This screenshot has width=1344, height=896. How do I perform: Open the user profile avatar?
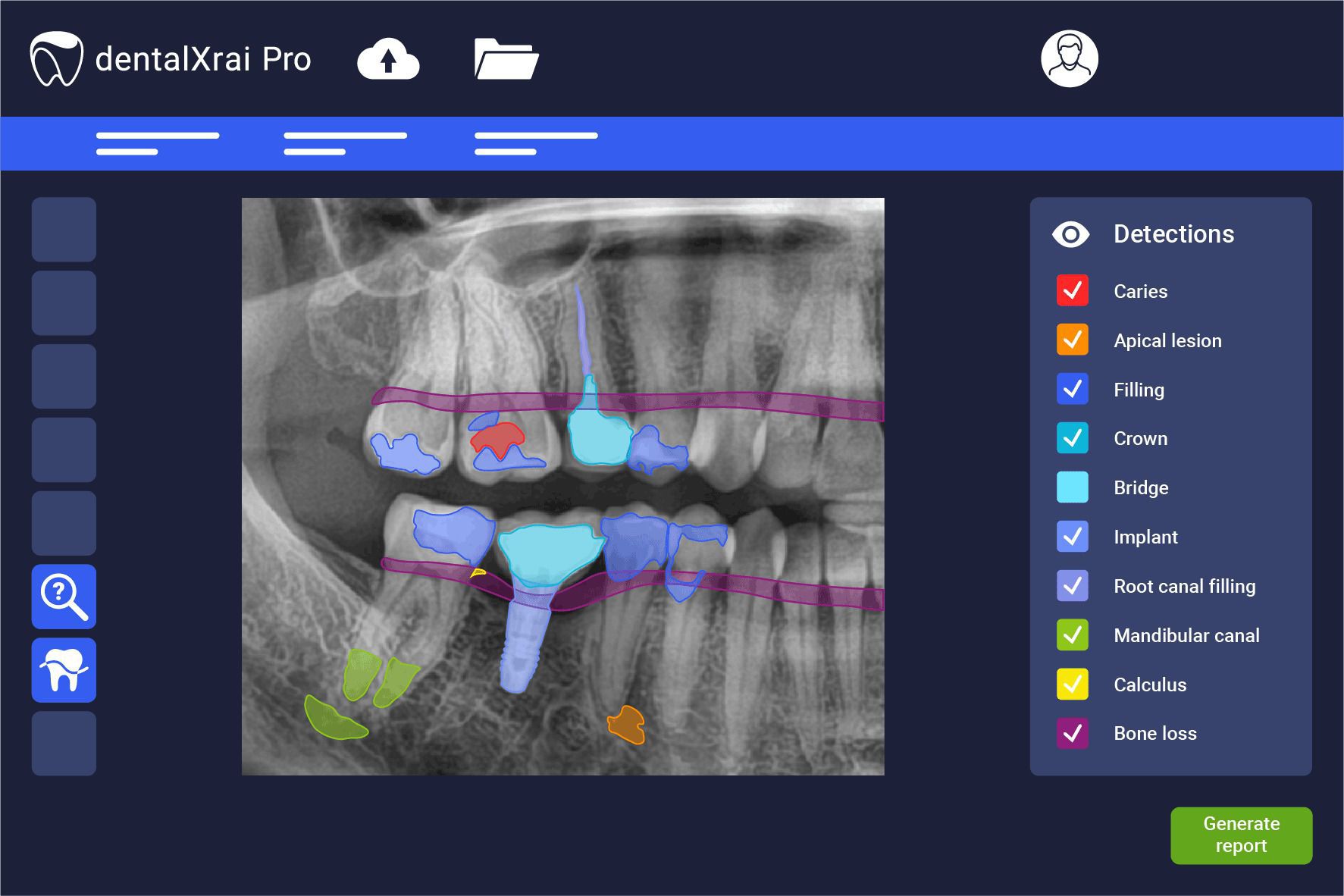[x=1070, y=58]
